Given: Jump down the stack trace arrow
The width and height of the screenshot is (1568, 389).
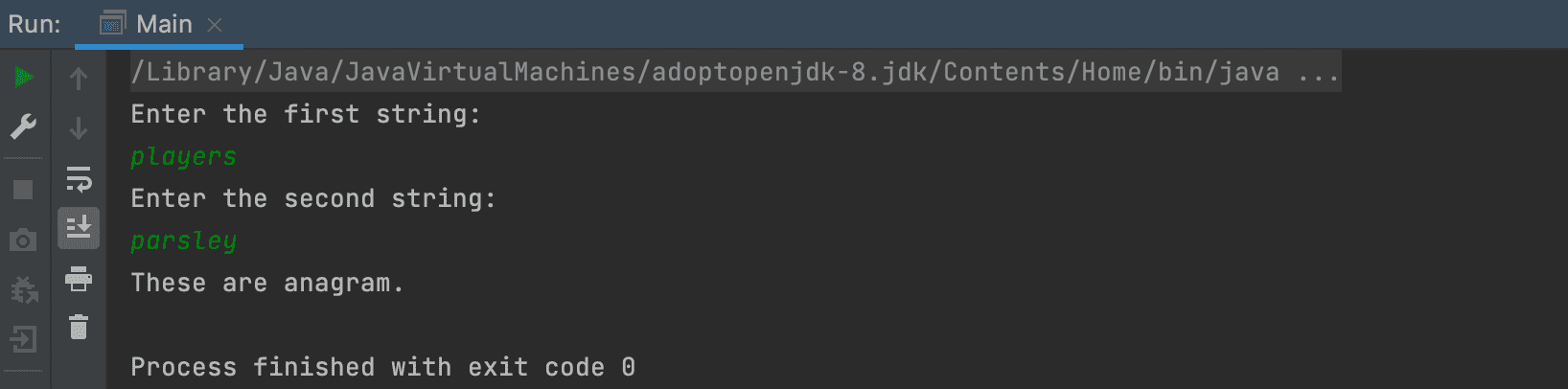Looking at the screenshot, I should [79, 127].
